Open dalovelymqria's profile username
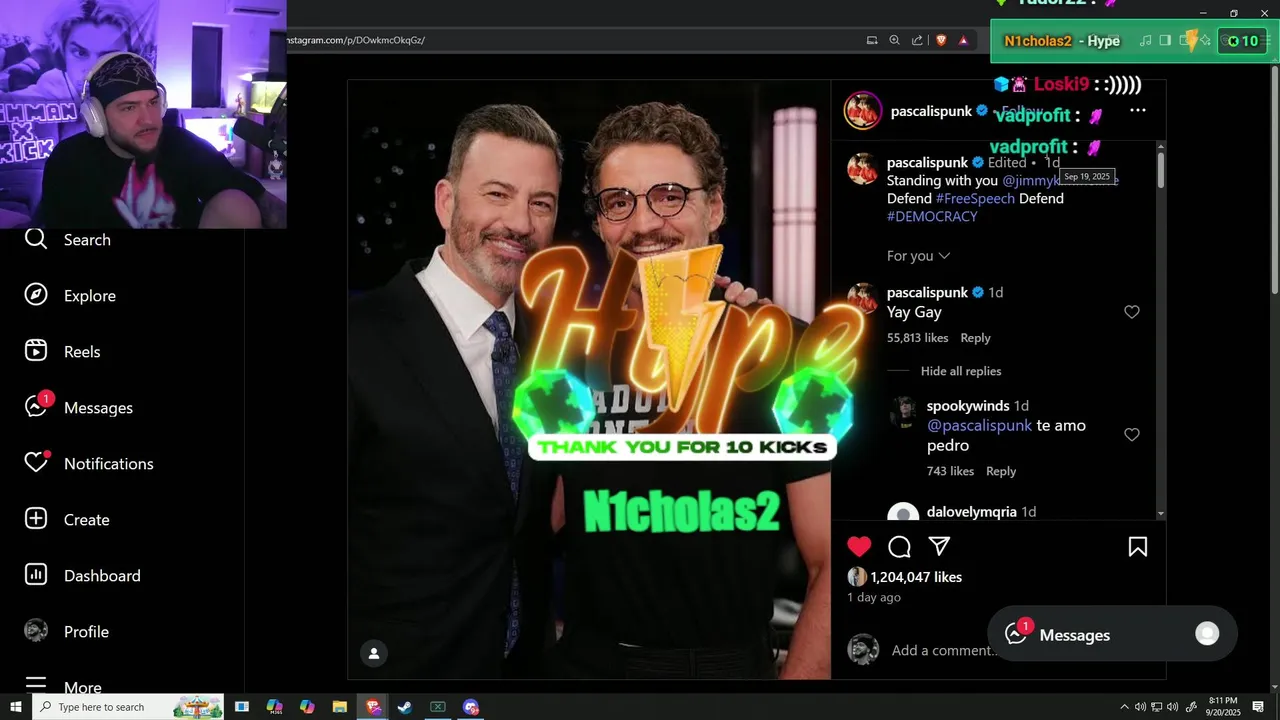 point(972,512)
